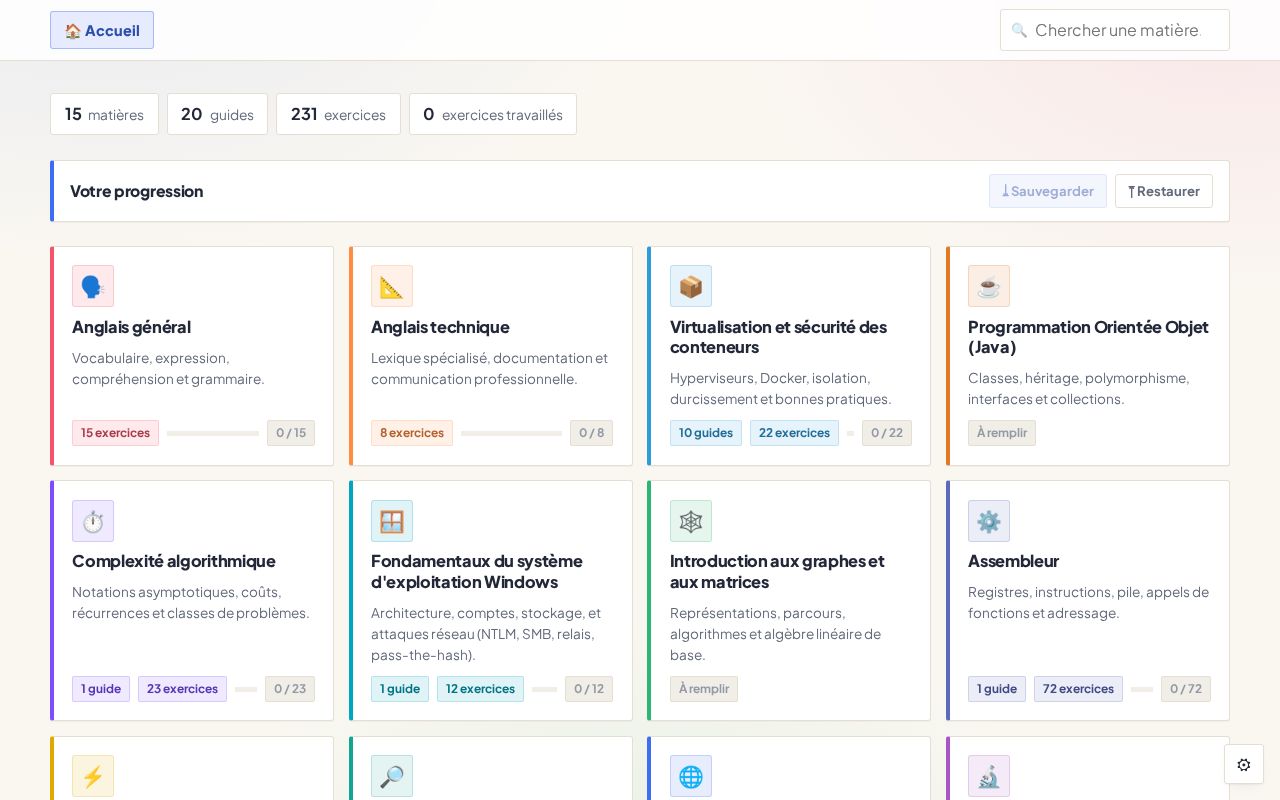Screen dimensions: 1280x800
Task: Click the magnifying glass subject icon
Action: pos(392,776)
